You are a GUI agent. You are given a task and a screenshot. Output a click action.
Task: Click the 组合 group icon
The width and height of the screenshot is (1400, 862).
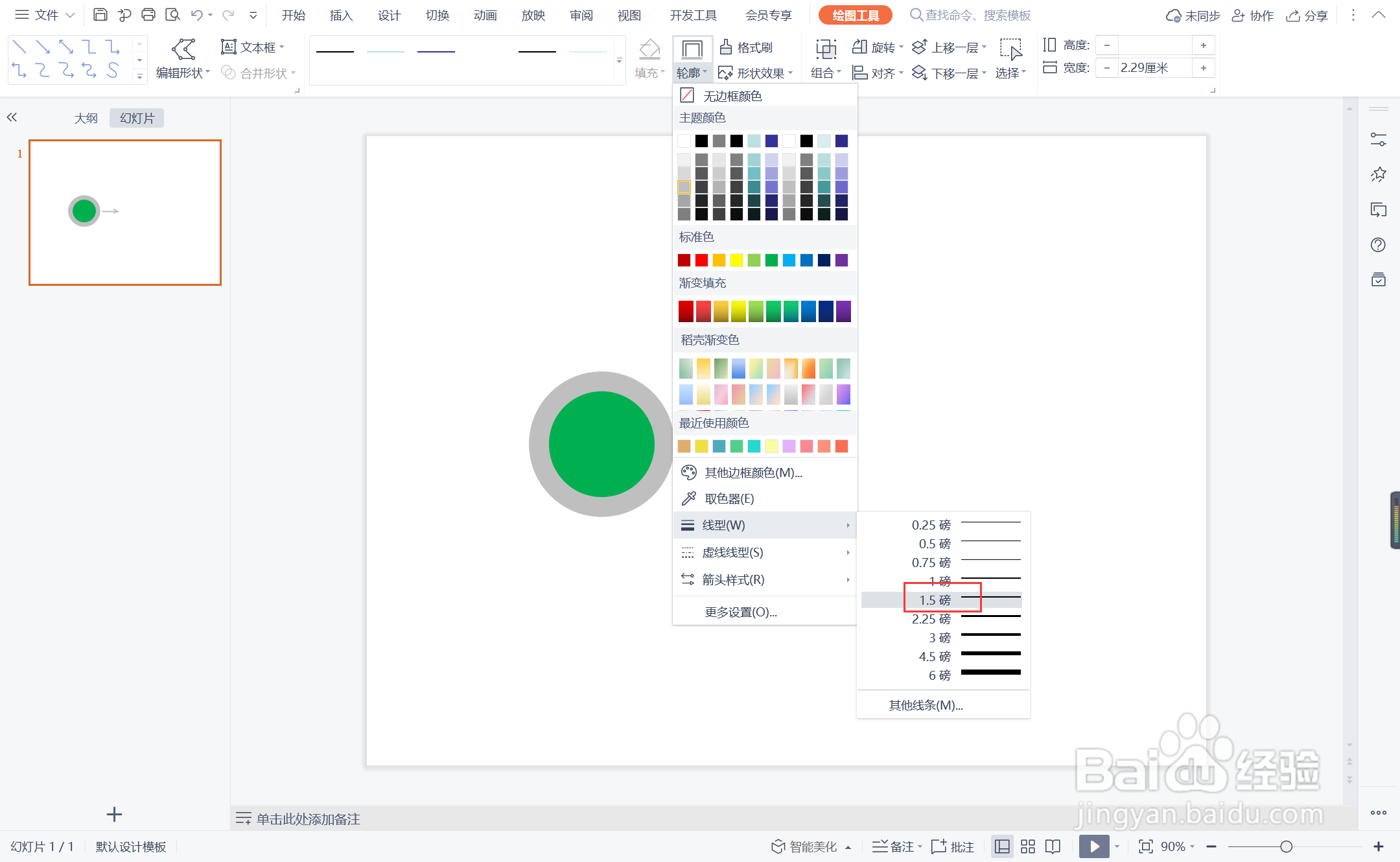[826, 49]
